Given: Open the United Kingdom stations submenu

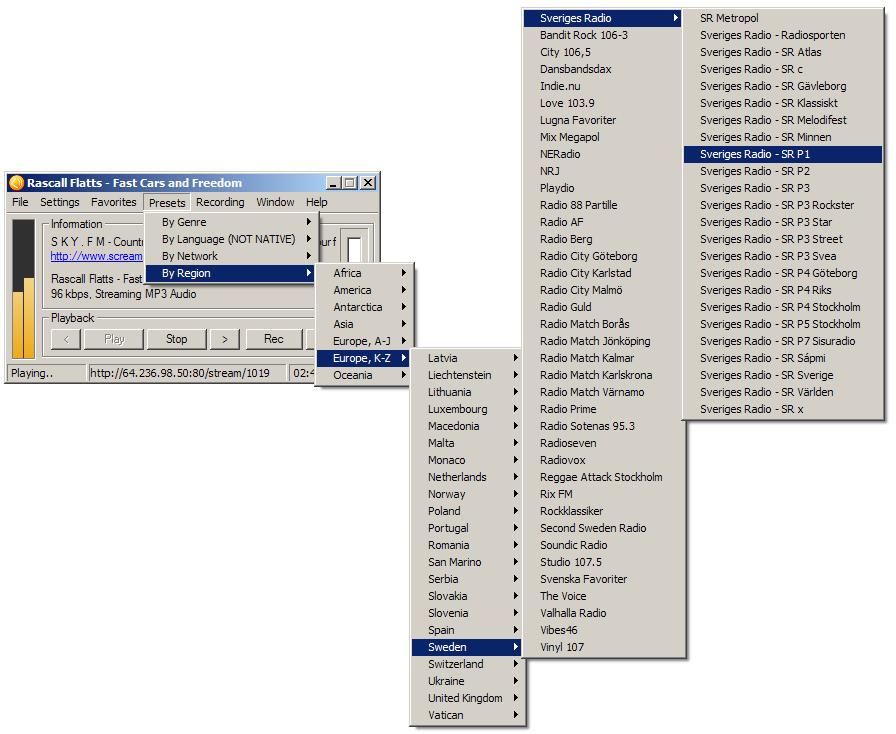Looking at the screenshot, I should tap(467, 699).
